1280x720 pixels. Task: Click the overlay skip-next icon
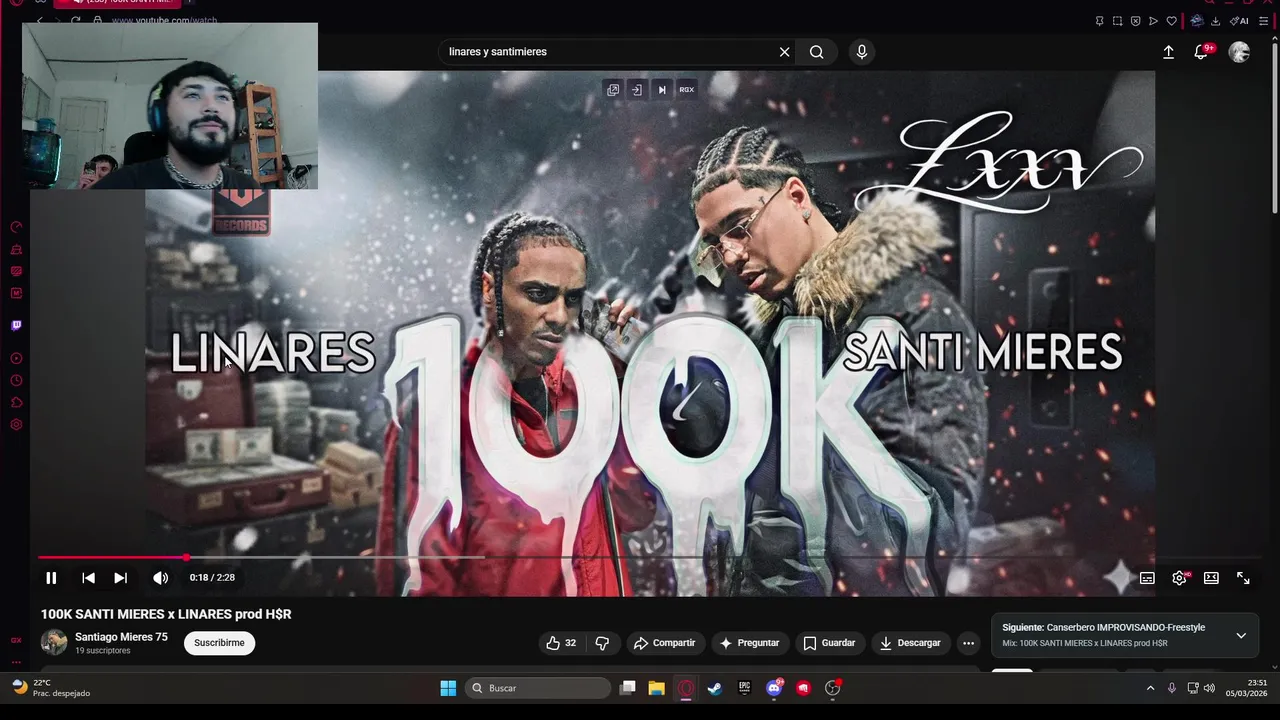(661, 90)
